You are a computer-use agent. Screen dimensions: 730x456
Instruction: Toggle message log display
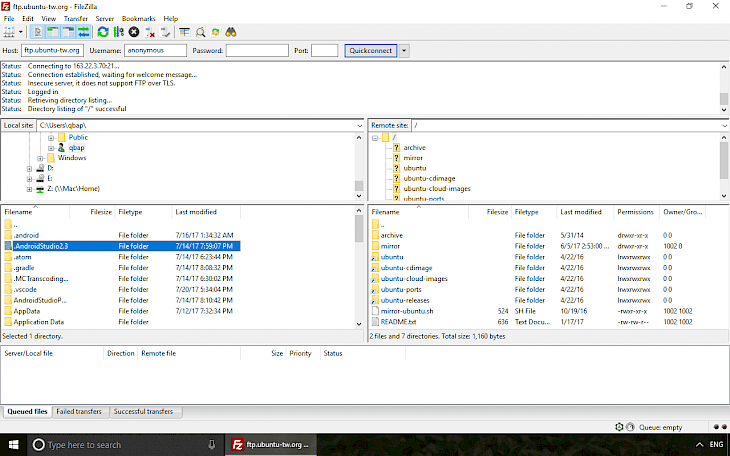(x=37, y=32)
